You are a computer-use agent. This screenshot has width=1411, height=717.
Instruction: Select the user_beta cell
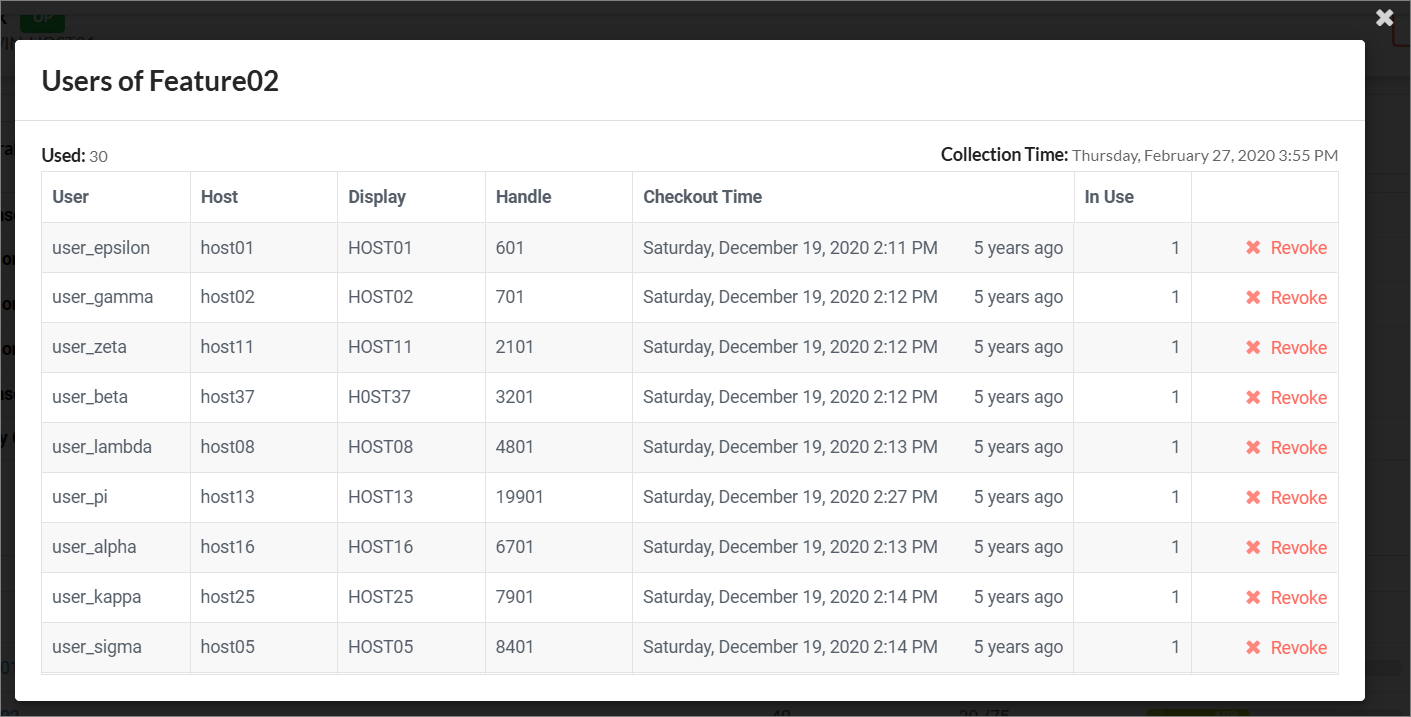coord(116,398)
